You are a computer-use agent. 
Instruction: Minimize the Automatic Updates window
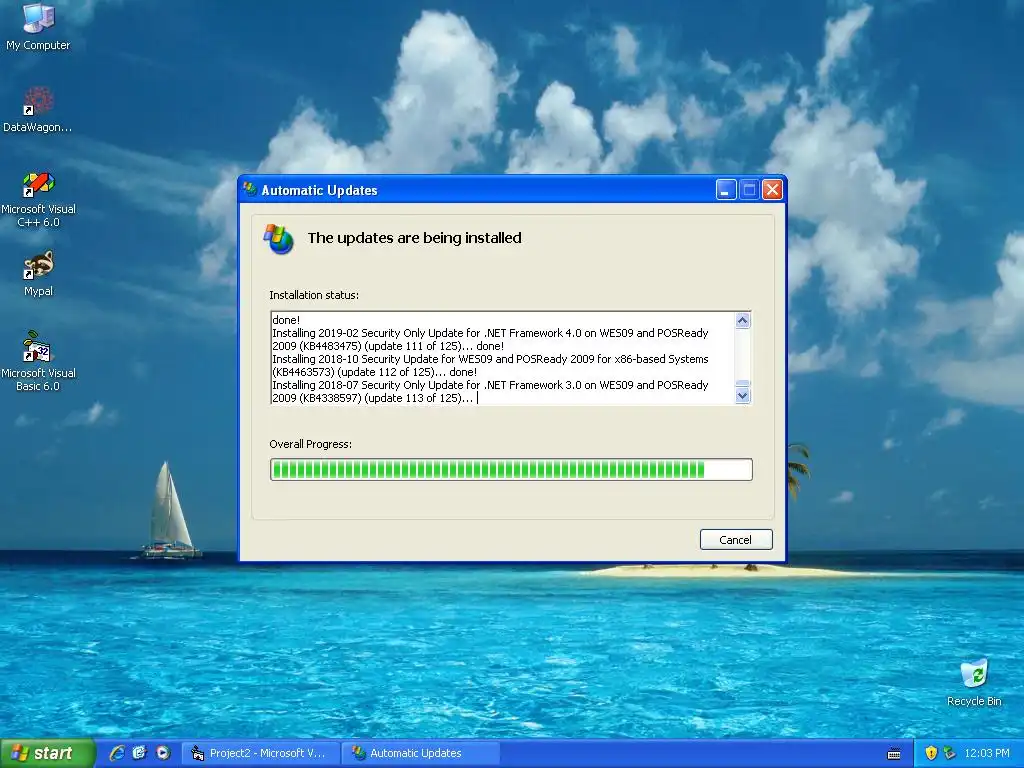[x=726, y=189]
